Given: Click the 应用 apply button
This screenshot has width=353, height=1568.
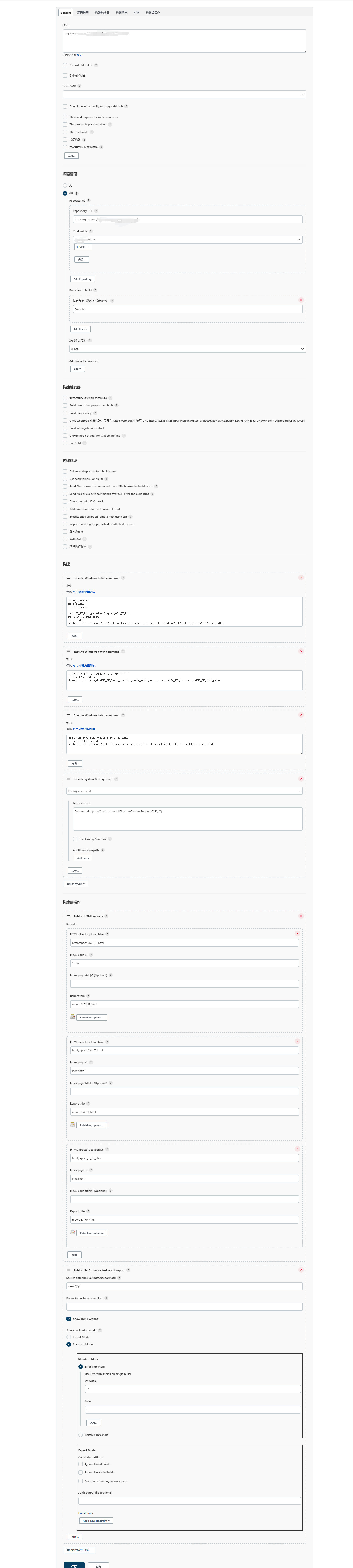Looking at the screenshot, I should click(98, 1566).
